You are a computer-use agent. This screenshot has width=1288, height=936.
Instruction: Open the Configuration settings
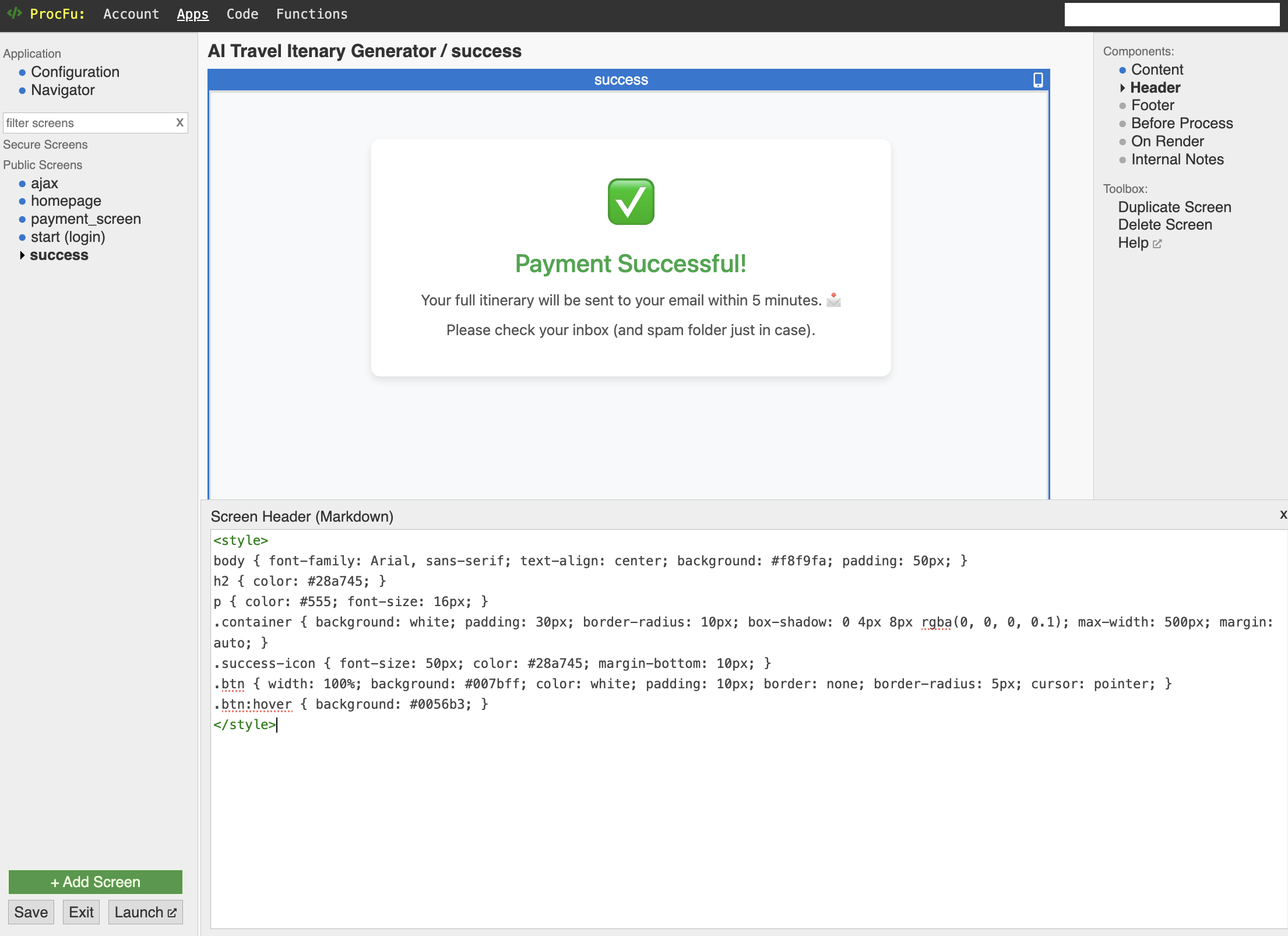[x=75, y=72]
